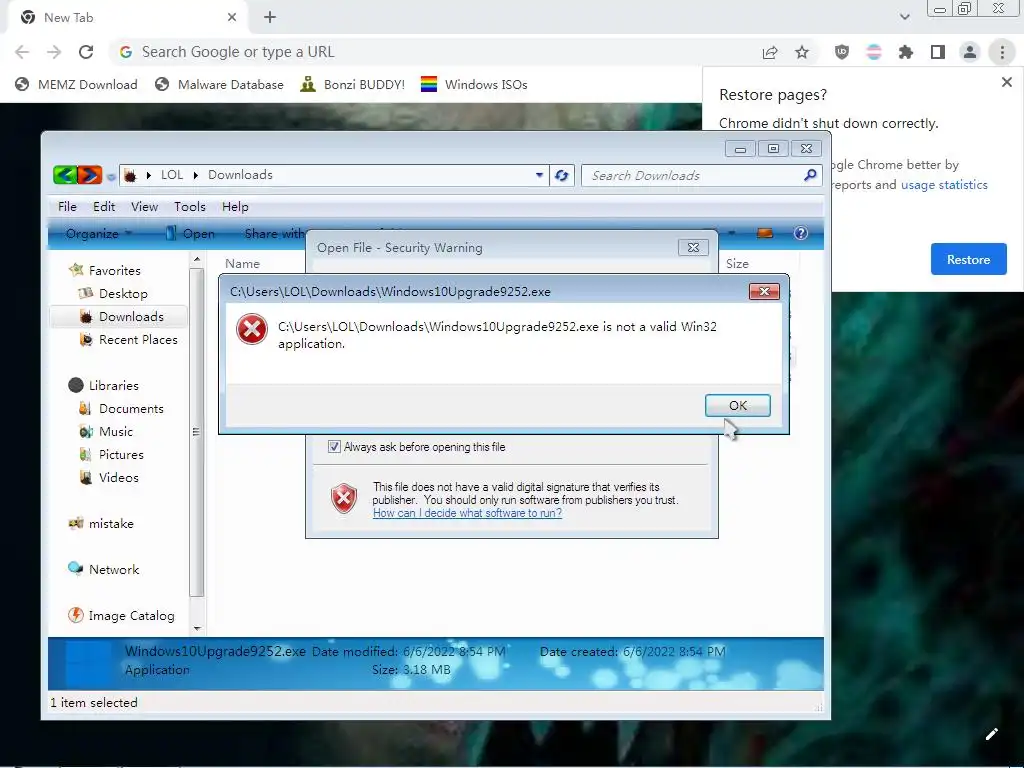Open the File menu in Explorer
Screen dimensions: 1024x768
67,207
